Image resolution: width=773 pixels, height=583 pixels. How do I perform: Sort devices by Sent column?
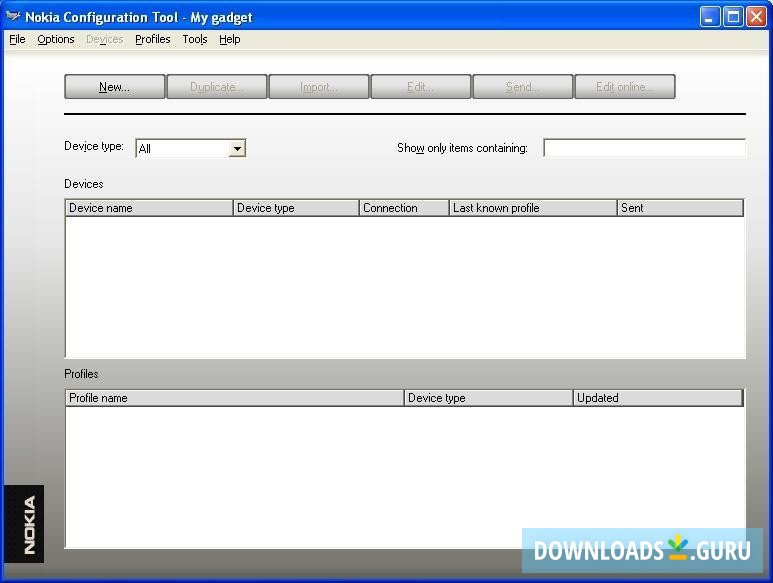click(680, 208)
